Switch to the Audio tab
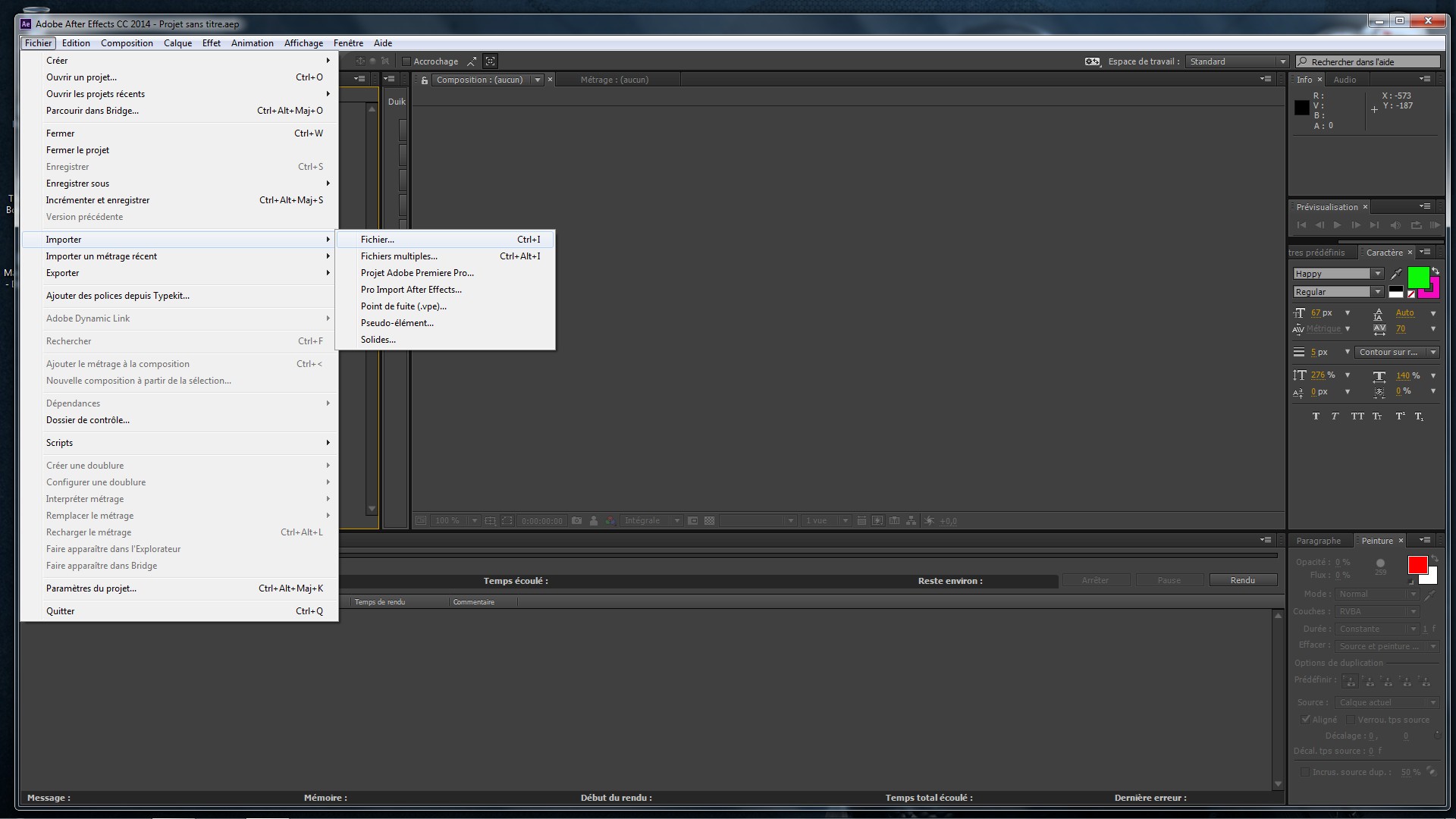This screenshot has width=1456, height=819. (1345, 80)
